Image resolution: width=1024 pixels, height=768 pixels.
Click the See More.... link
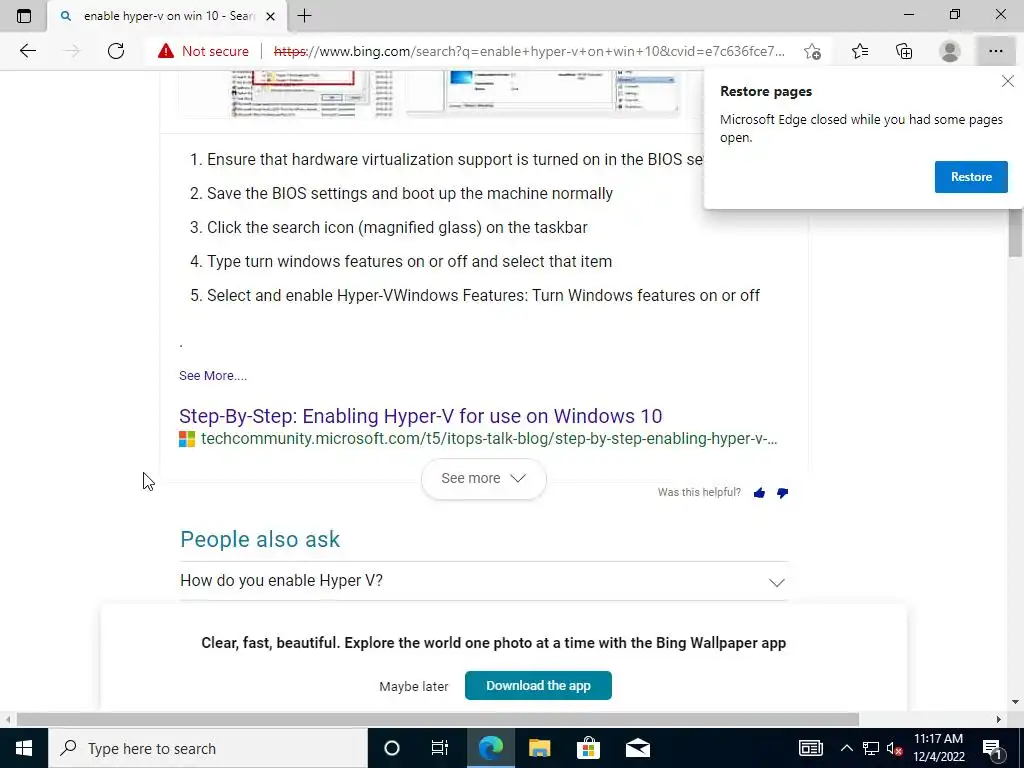(x=213, y=376)
